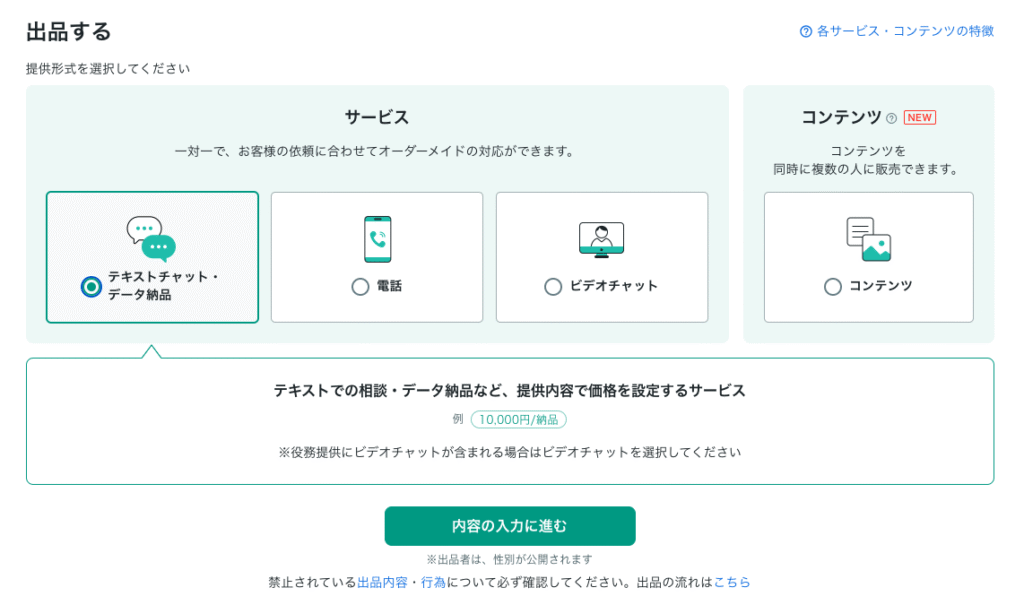Click the コンテンツ section heading

point(841,118)
